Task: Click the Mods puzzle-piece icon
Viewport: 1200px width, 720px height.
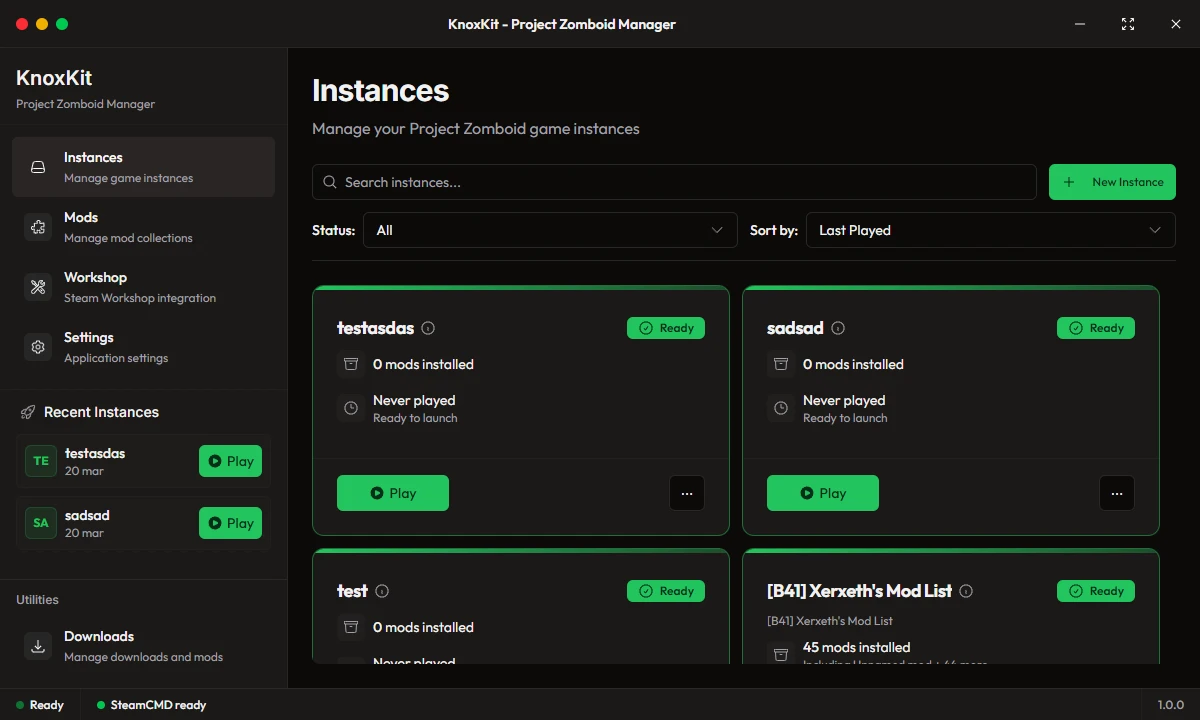Action: pyautogui.click(x=38, y=228)
